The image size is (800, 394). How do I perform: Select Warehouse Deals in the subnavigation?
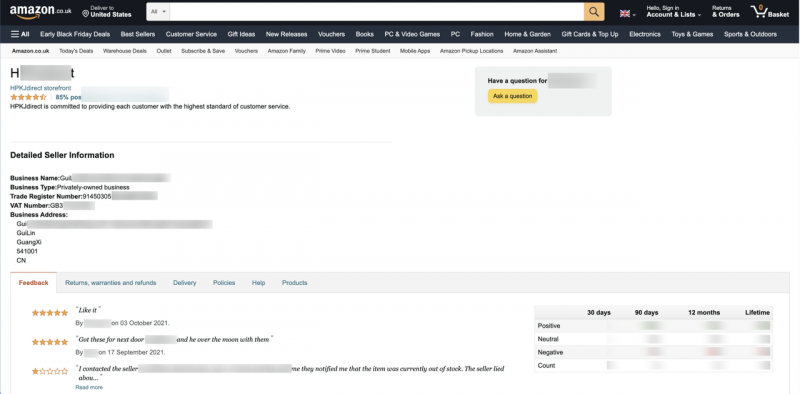tap(124, 51)
